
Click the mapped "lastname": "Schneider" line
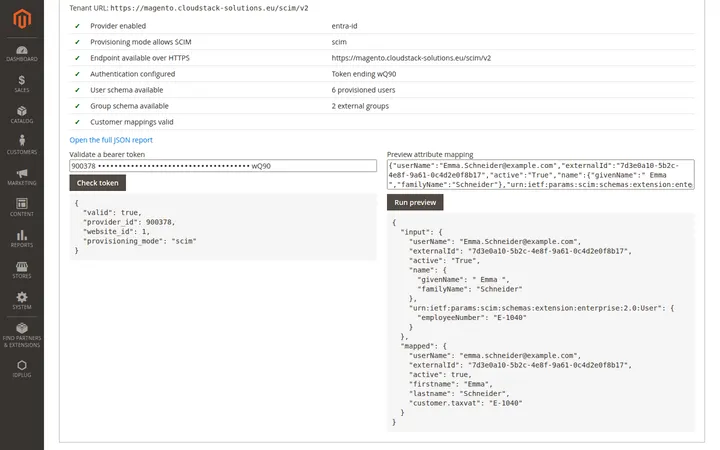point(459,394)
